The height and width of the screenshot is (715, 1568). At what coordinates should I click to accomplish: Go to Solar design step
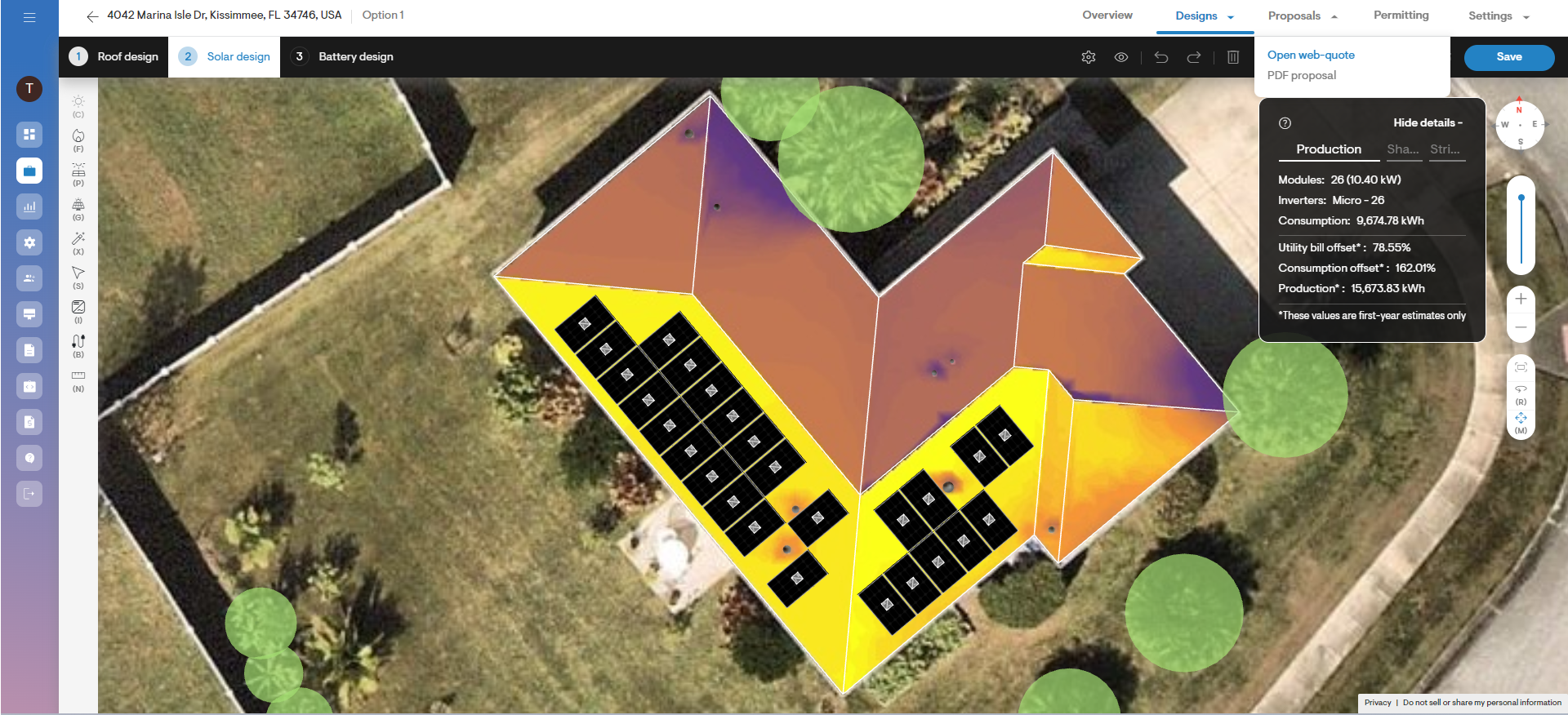(225, 57)
